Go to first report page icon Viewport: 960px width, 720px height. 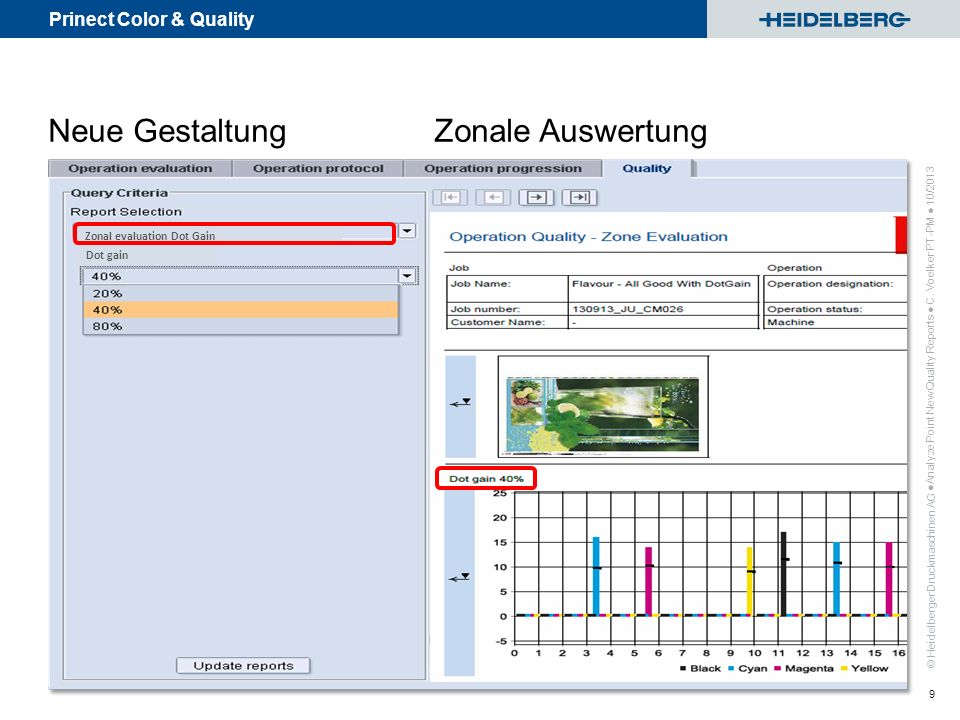451,197
